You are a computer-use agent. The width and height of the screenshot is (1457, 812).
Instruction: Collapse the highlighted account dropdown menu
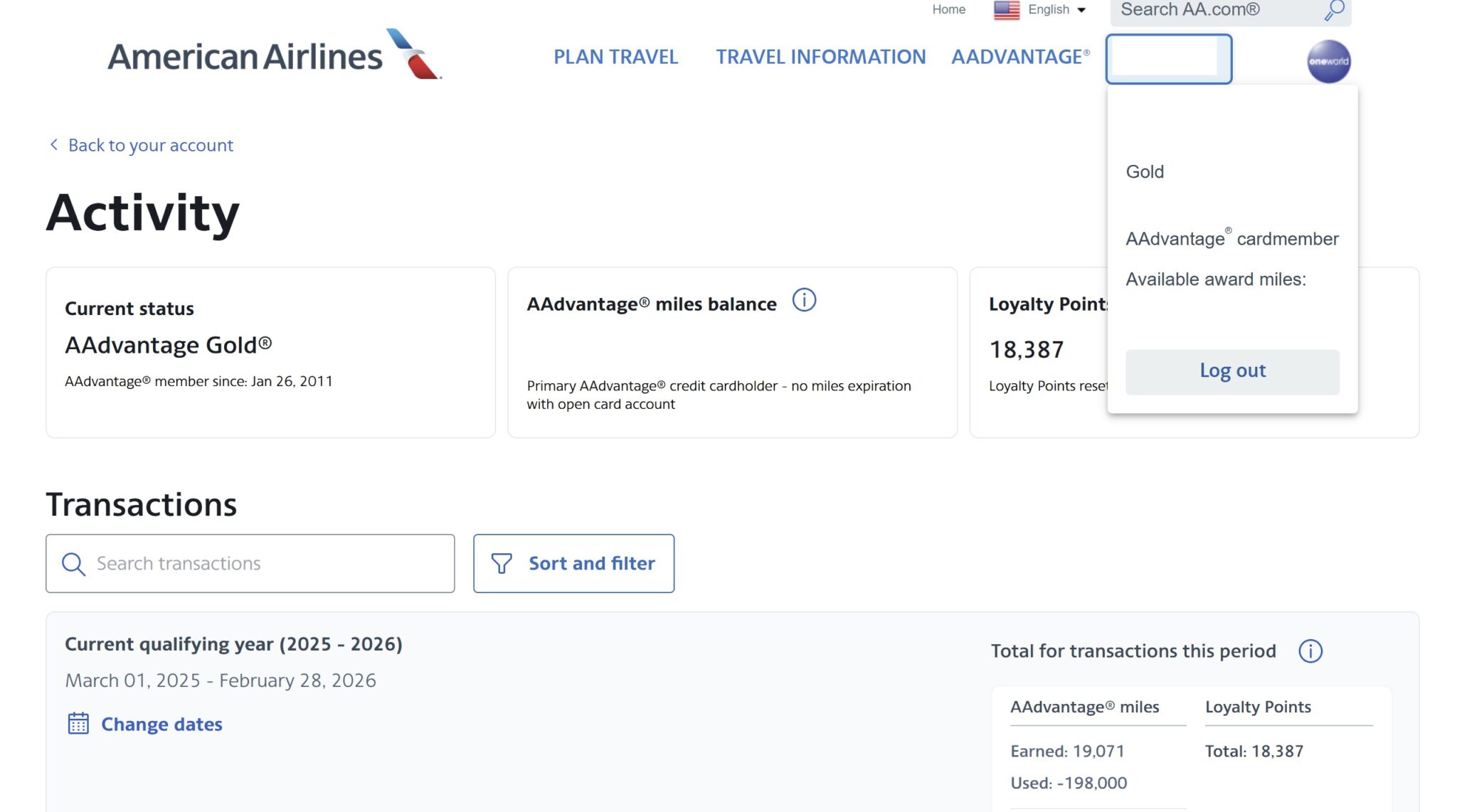(x=1168, y=59)
